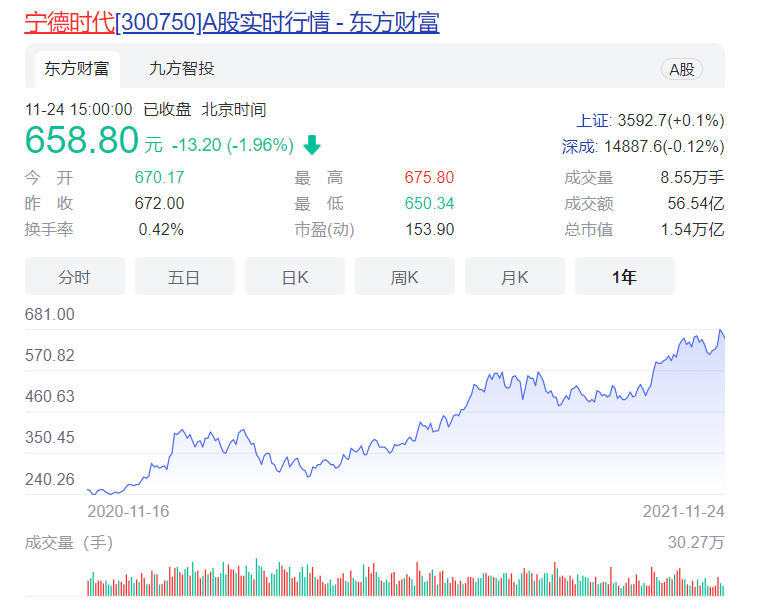Click the 最高 value 675.80
Viewport: 757px width, 612px height.
click(x=429, y=177)
